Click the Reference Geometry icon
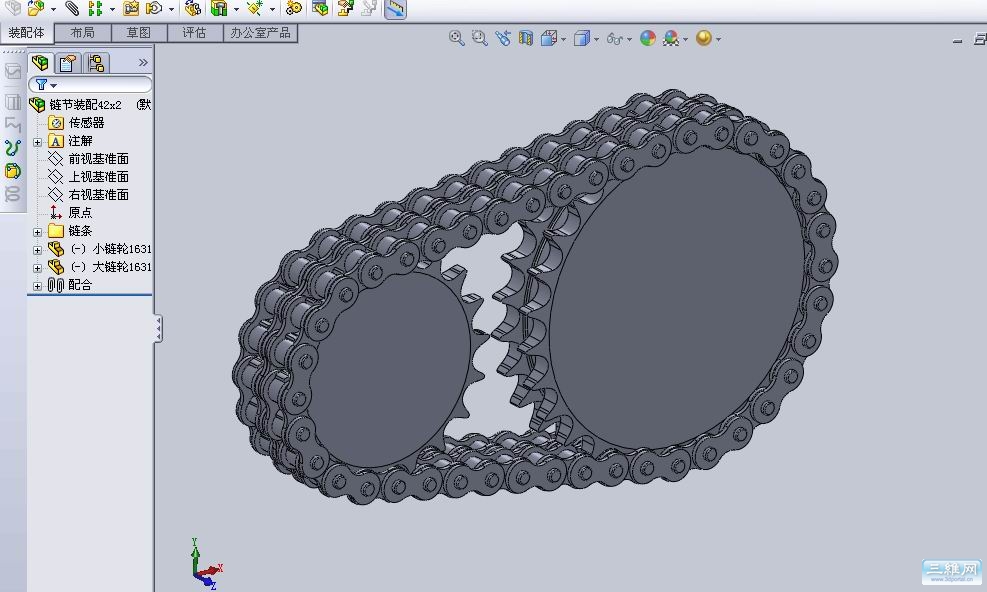Screen dimensions: 987x592 (x=254, y=8)
